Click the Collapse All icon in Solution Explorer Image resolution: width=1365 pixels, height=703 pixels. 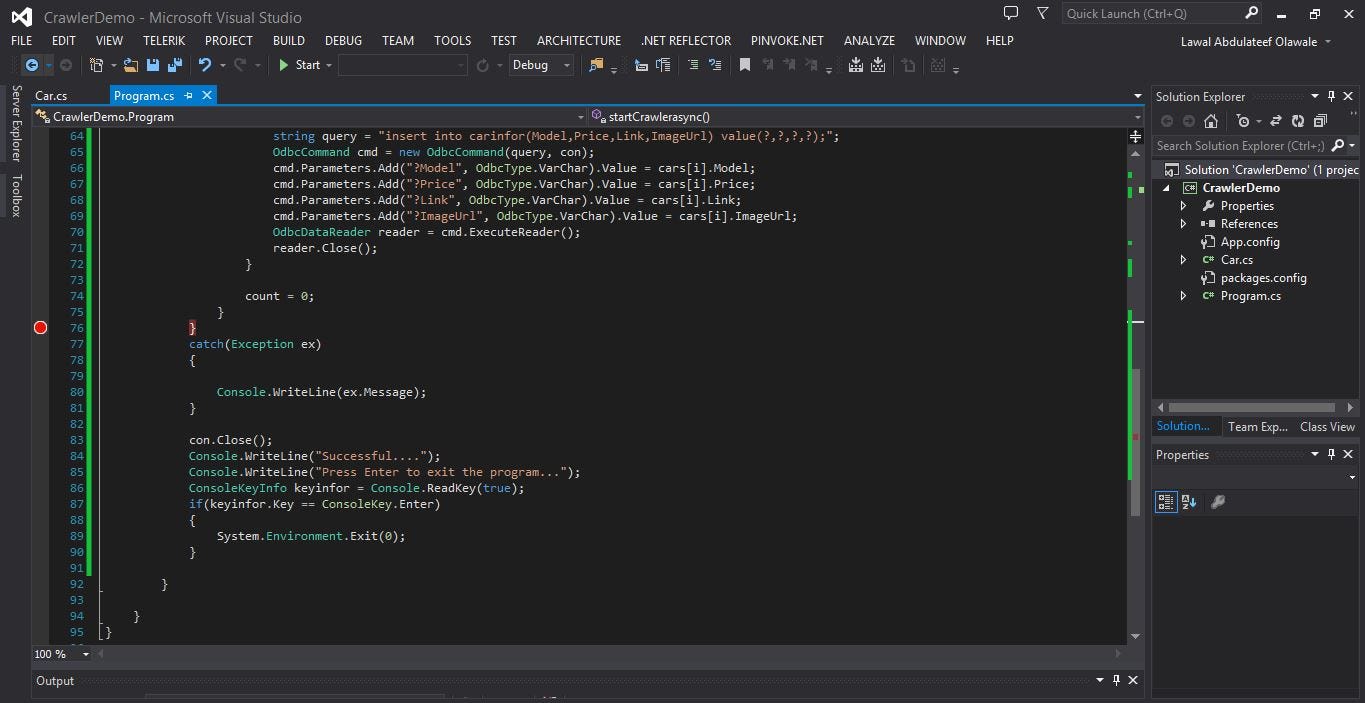[x=1320, y=121]
